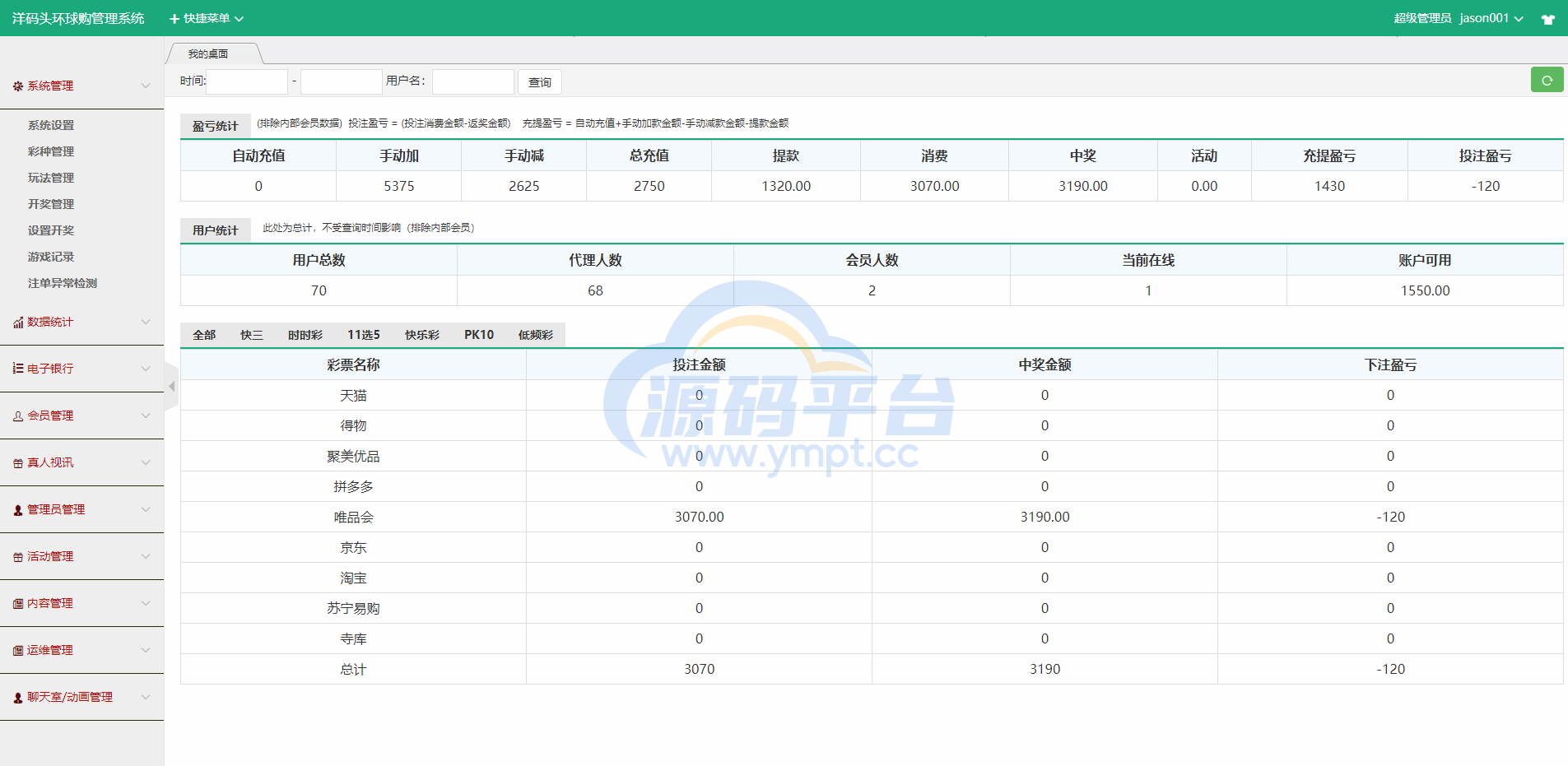Expand the 内容管理 menu chevron

pos(146,603)
